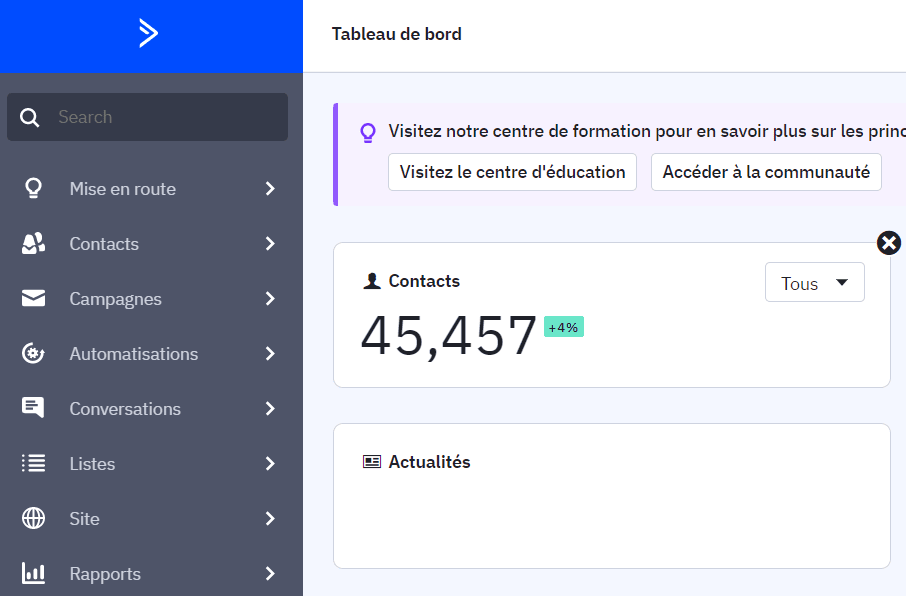
Task: Click the +4% growth badge
Action: (563, 327)
